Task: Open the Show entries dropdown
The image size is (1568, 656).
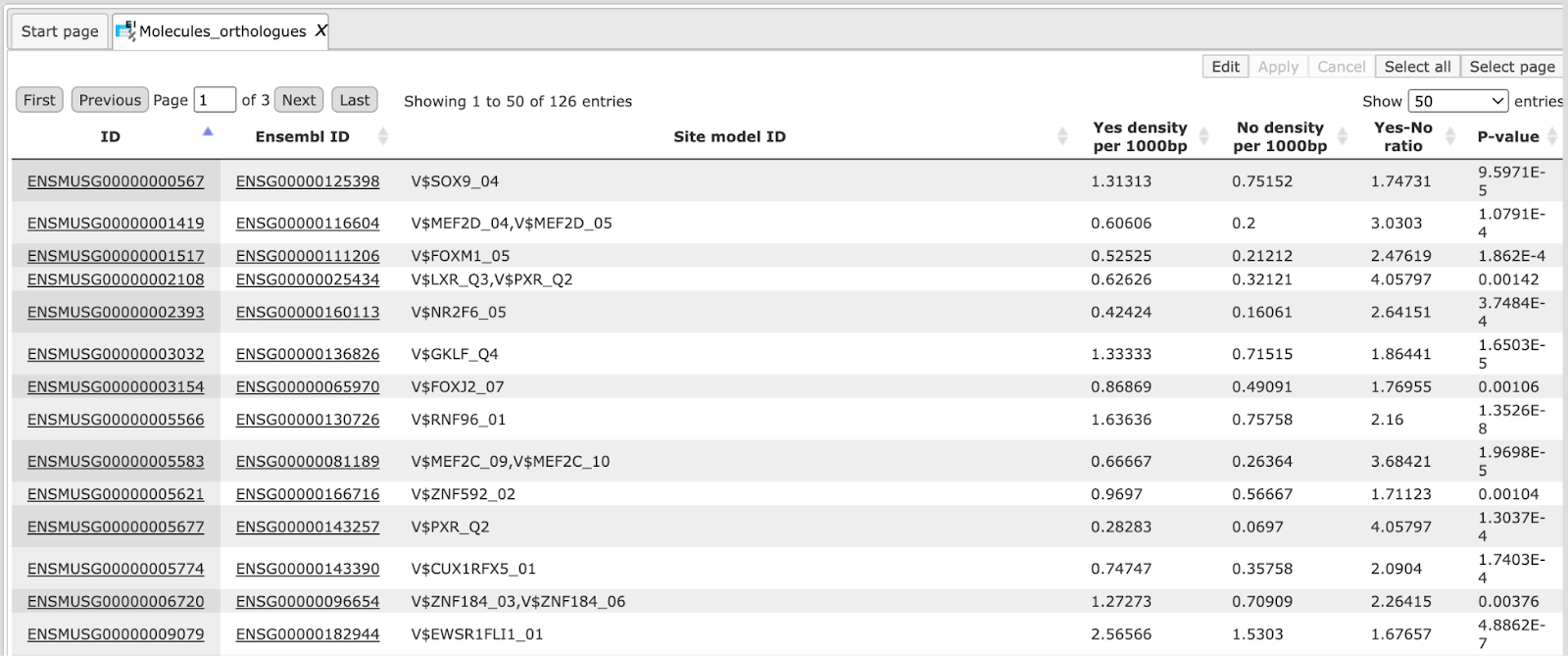Action: pyautogui.click(x=1458, y=101)
